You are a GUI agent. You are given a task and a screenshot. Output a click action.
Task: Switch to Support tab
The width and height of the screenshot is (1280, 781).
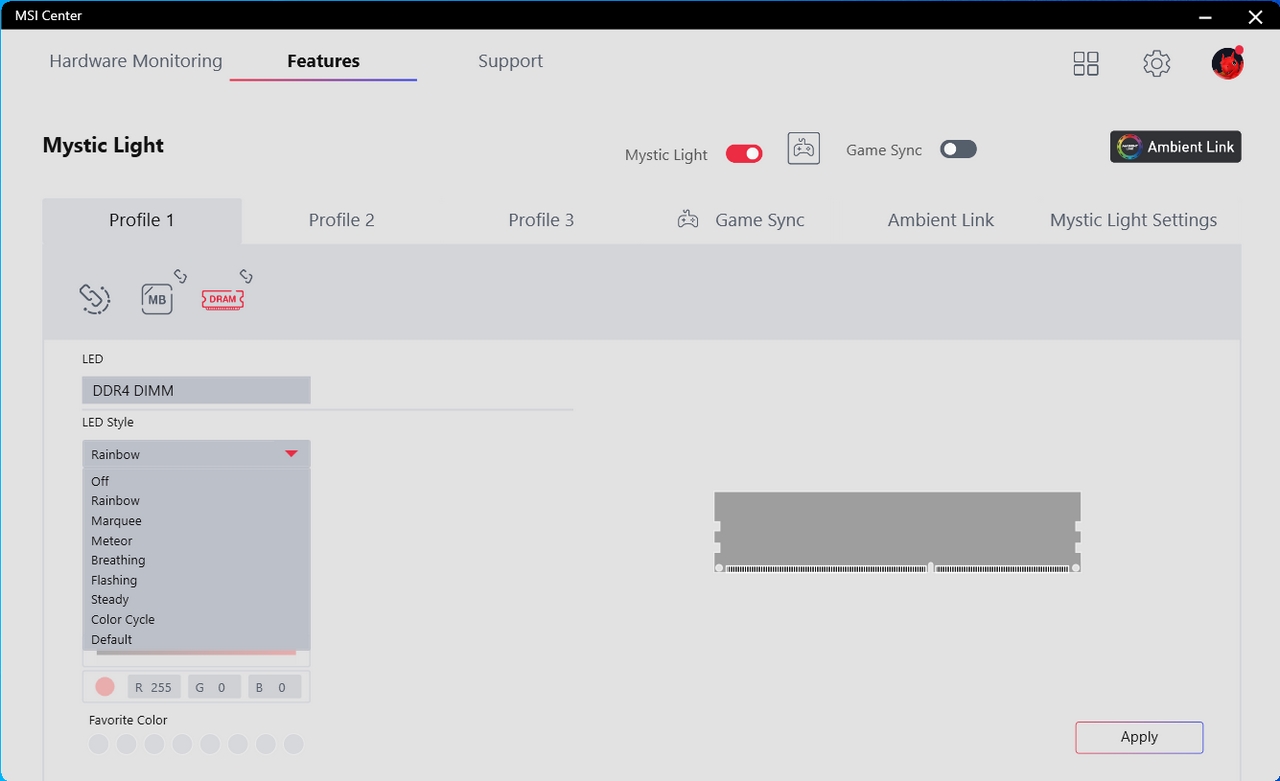point(510,61)
